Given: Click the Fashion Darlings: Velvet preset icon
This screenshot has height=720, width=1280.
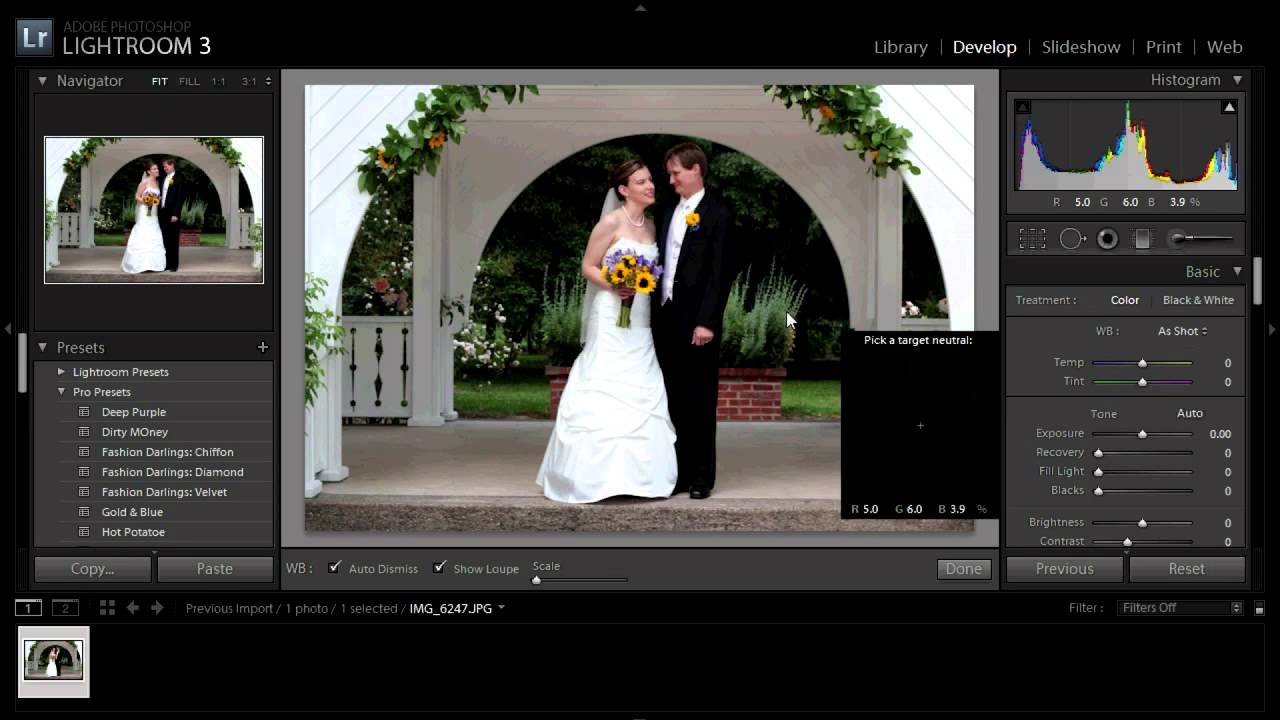Looking at the screenshot, I should click(85, 492).
